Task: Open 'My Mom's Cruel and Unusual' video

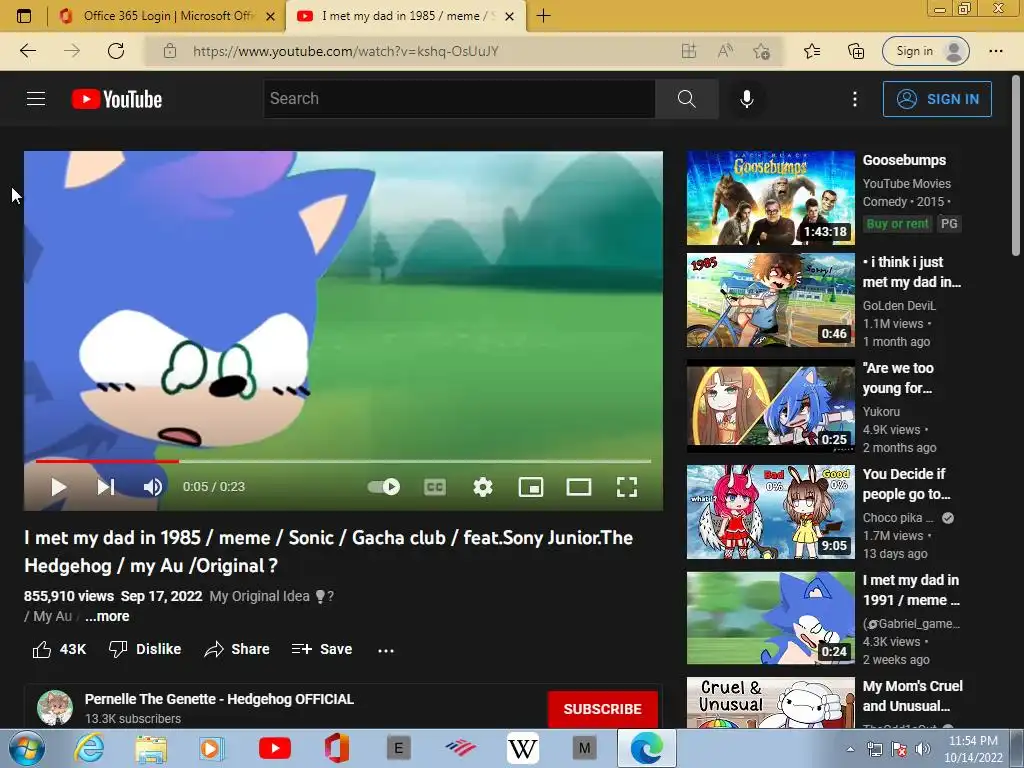Action: (x=912, y=696)
